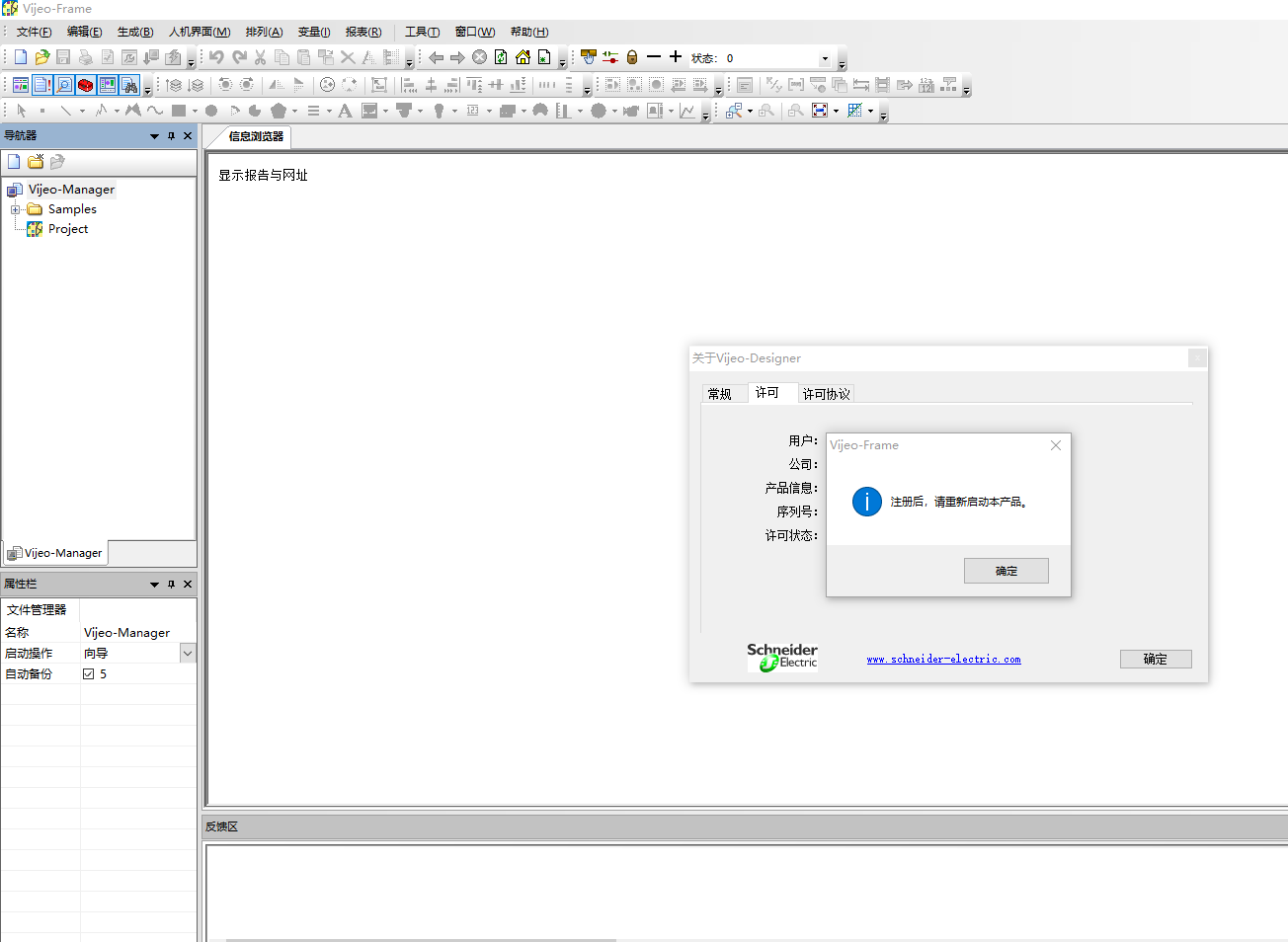Toggle the 自动备份 checkbox
Viewport: 1288px width, 942px height.
pos(89,674)
